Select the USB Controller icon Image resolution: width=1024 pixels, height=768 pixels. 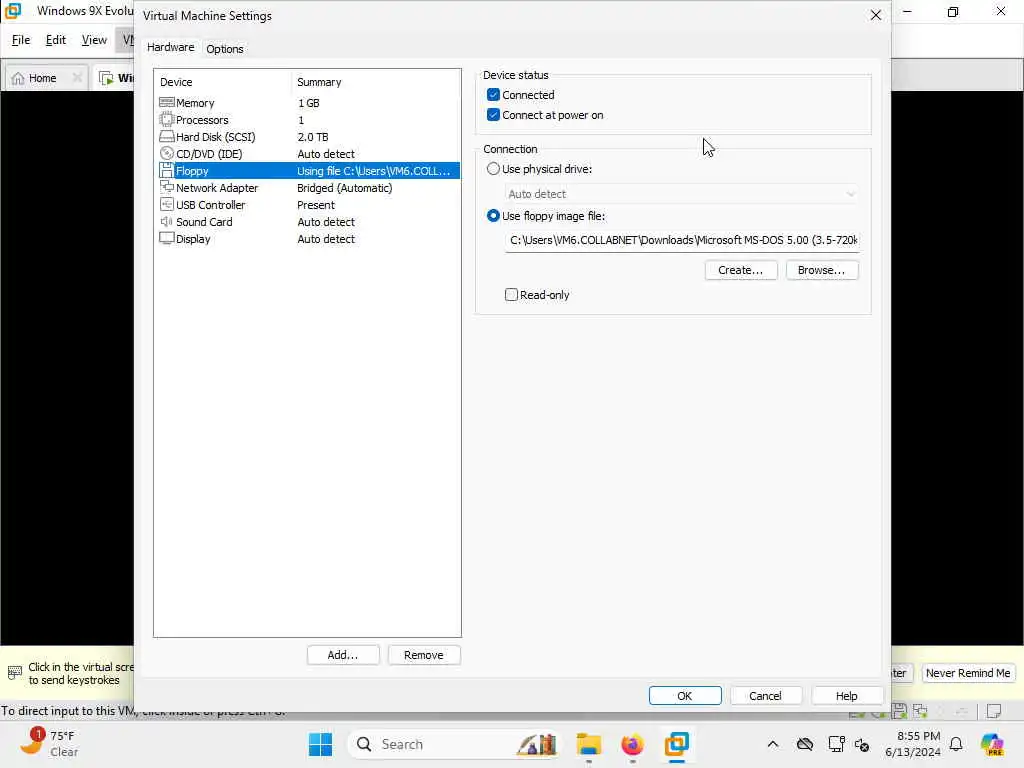click(167, 204)
